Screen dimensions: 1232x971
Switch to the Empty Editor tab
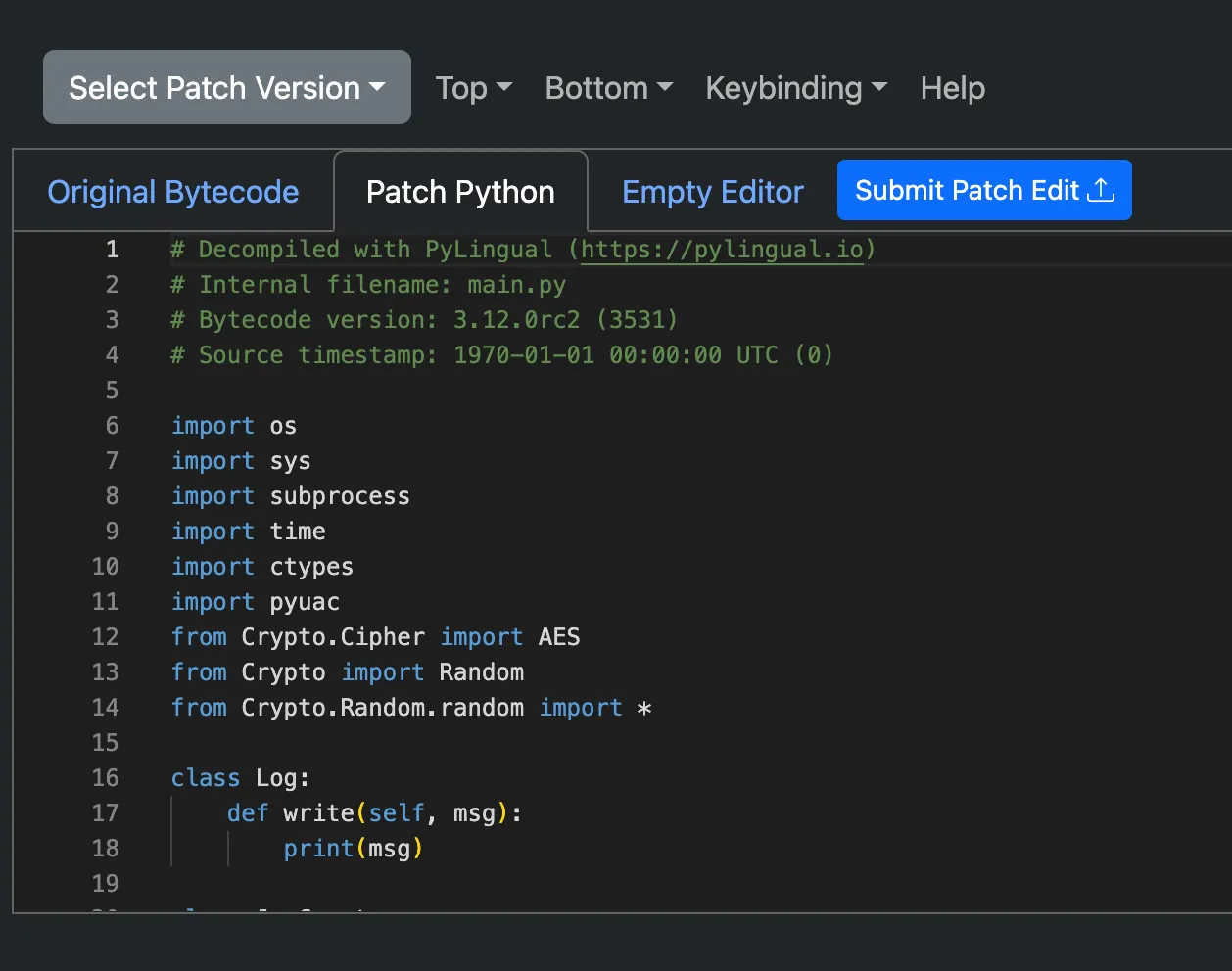coord(712,192)
